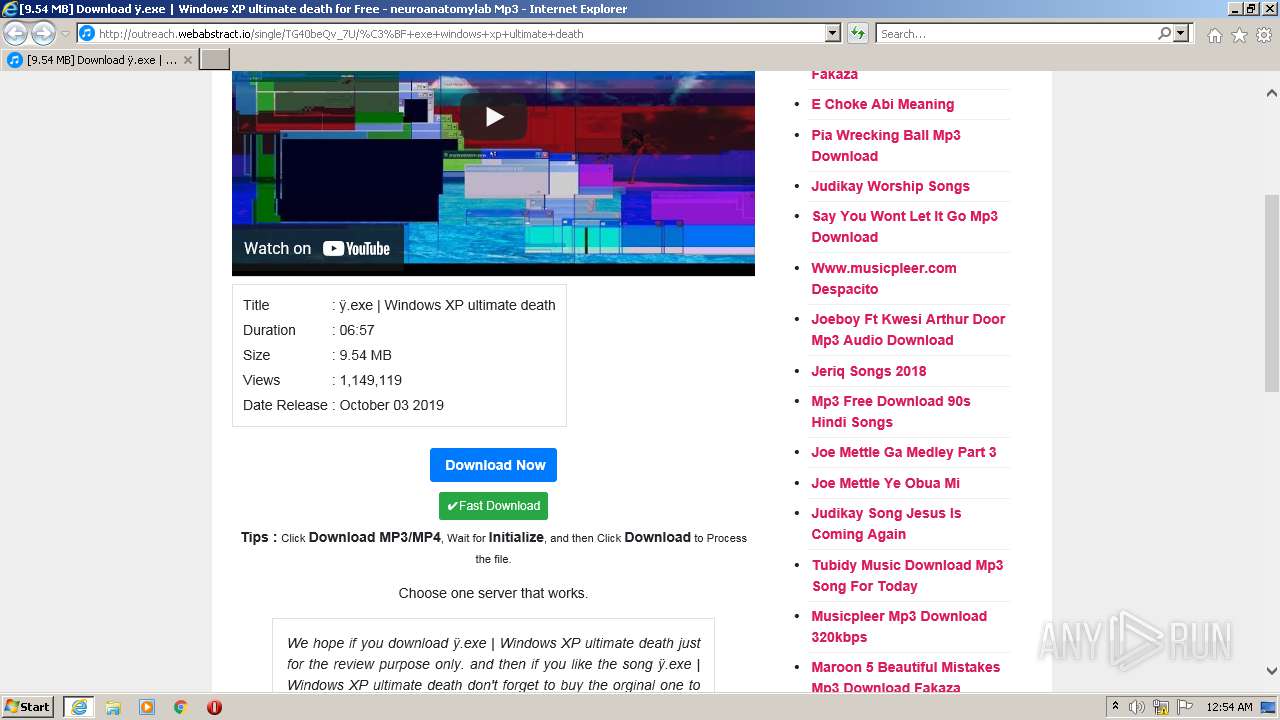
Task: Open Joeboy Ft Kwesi Arthur Door link
Action: point(908,329)
